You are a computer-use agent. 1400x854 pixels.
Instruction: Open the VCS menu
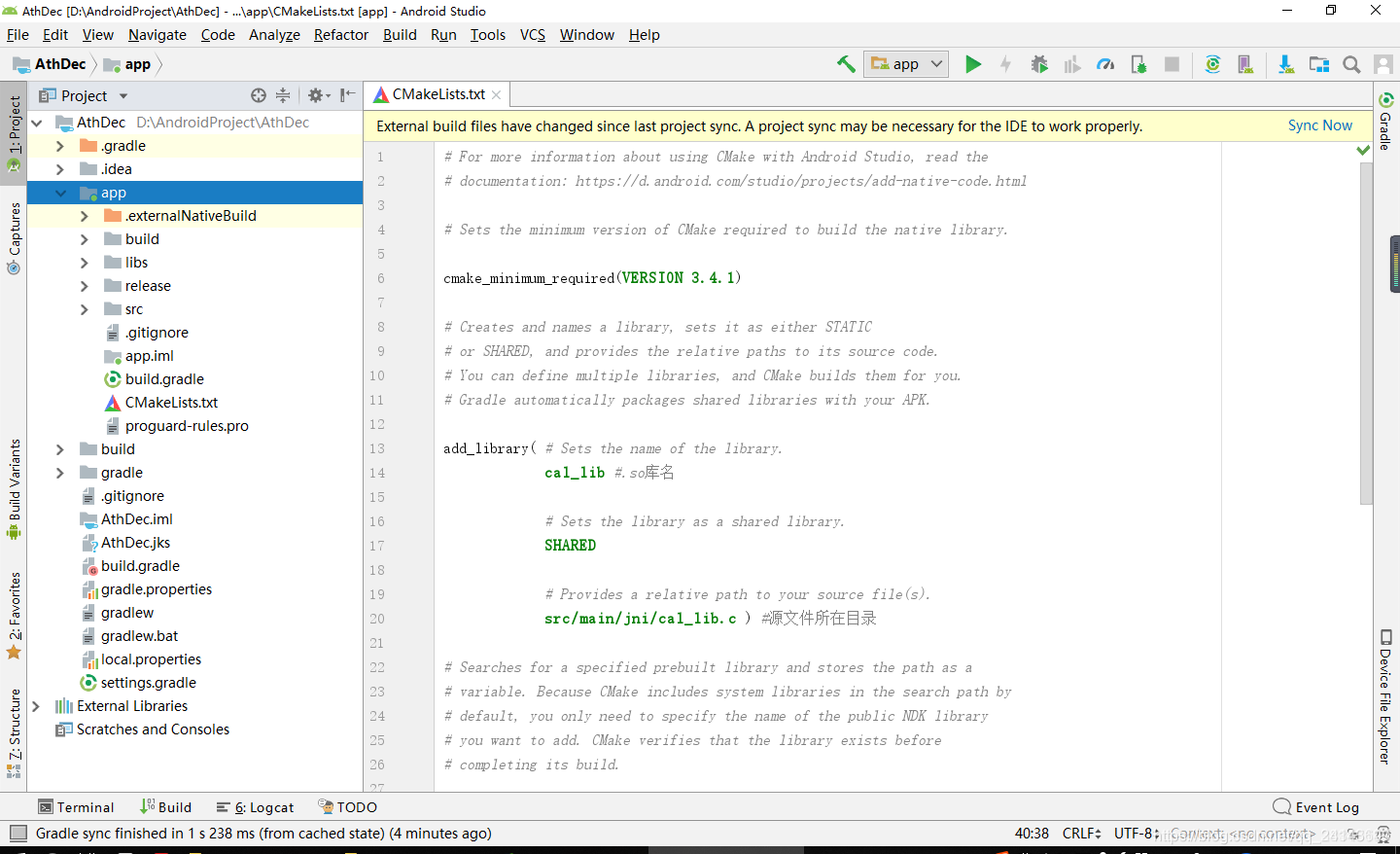[x=533, y=35]
